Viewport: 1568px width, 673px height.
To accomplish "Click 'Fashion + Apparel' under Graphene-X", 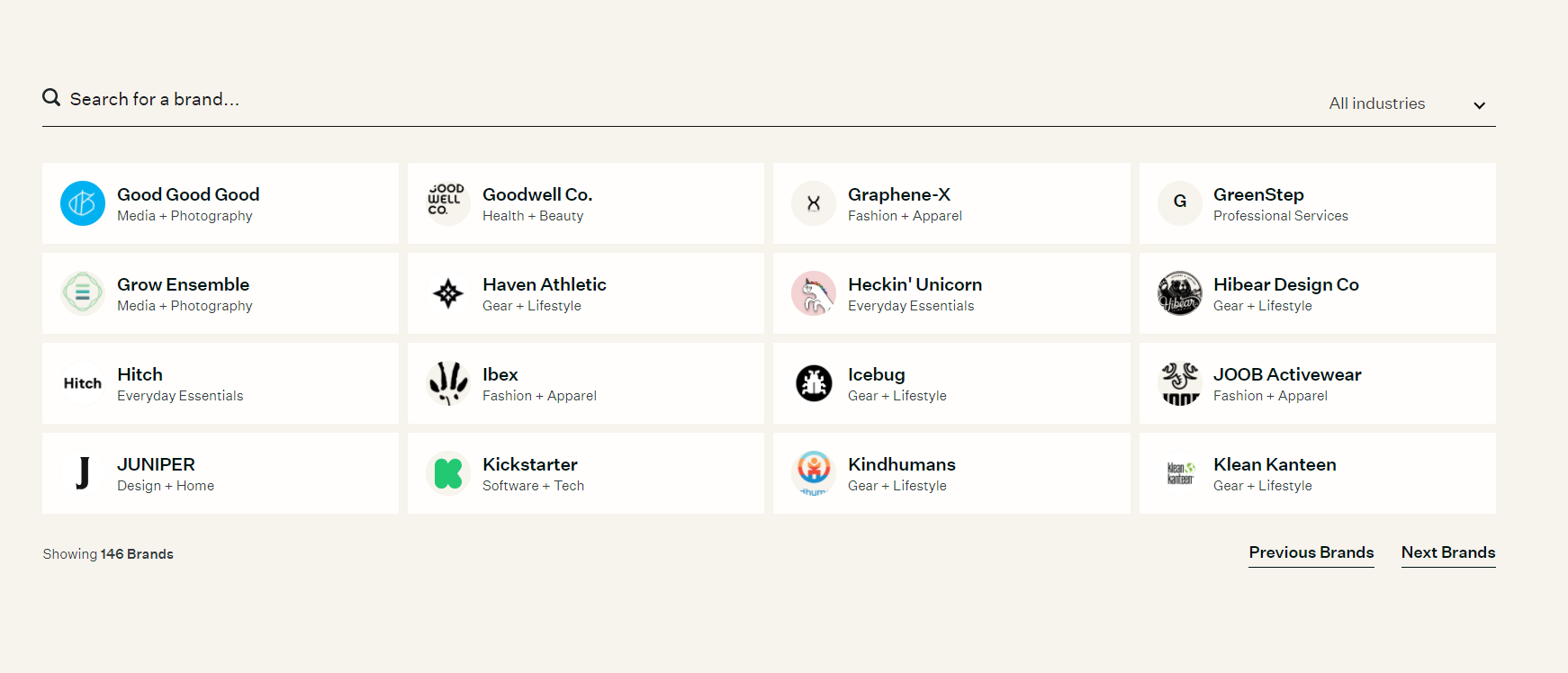I will pyautogui.click(x=905, y=216).
